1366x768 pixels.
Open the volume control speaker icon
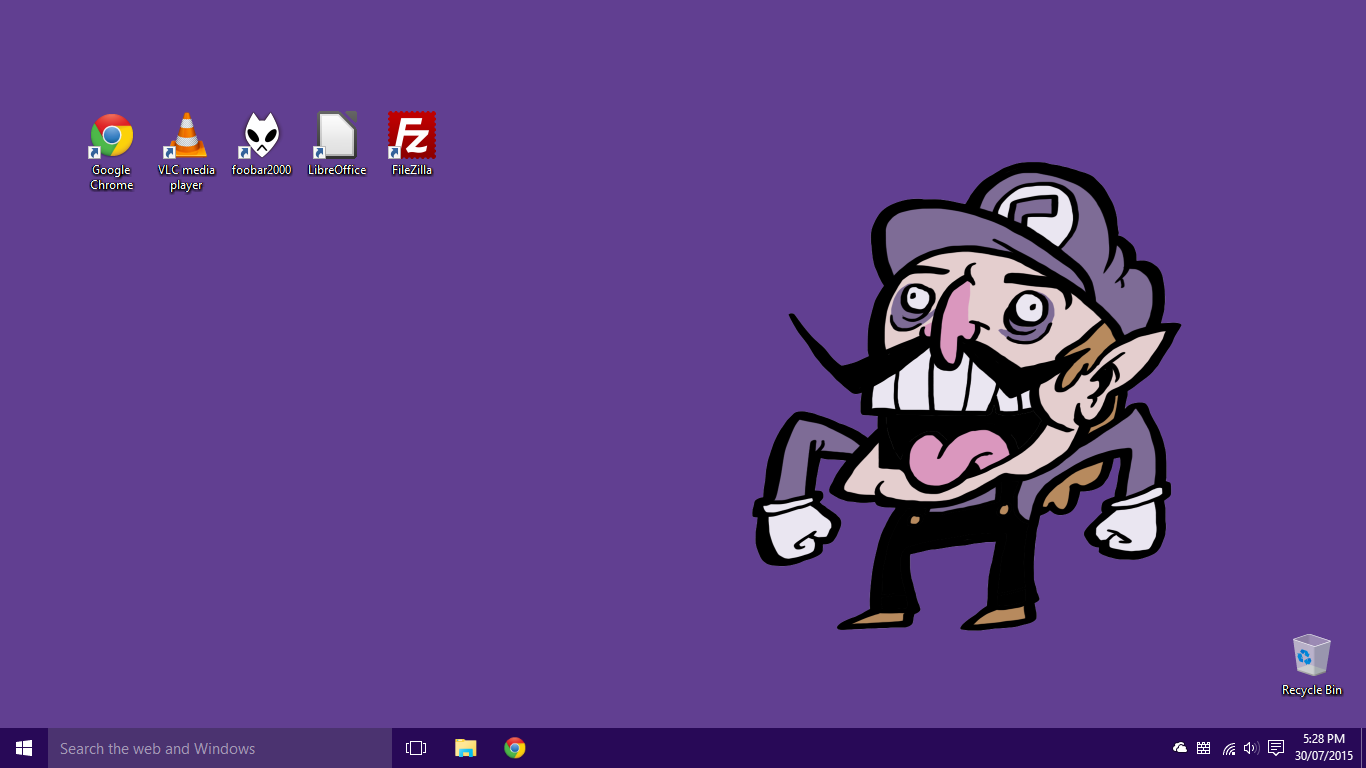coord(1251,748)
